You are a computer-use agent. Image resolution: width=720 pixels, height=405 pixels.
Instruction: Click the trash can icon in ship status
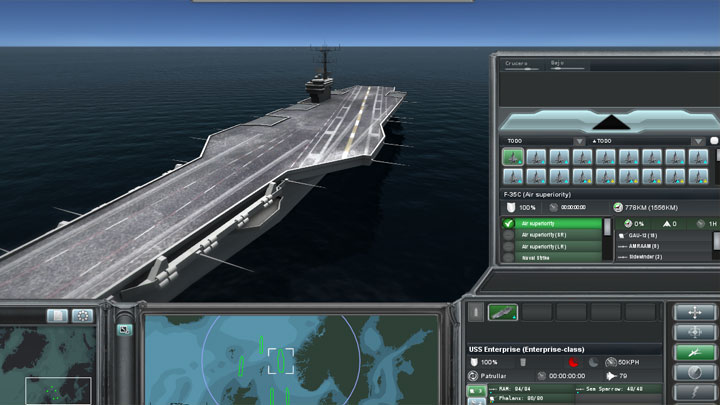coord(523,362)
